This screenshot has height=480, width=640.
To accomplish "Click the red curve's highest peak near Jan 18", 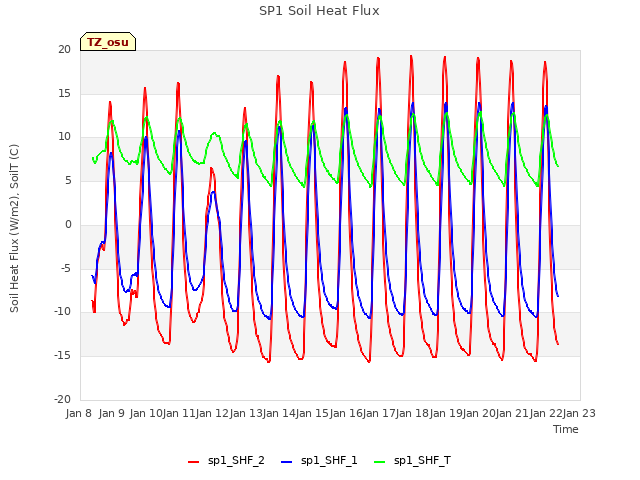I will [x=411, y=56].
